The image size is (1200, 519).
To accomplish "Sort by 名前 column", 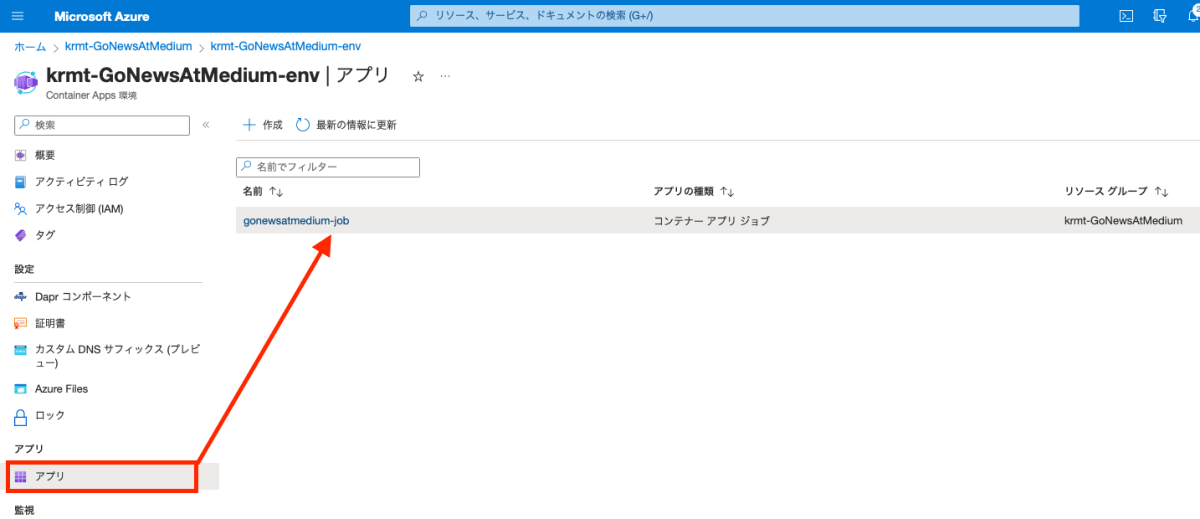I will point(263,190).
